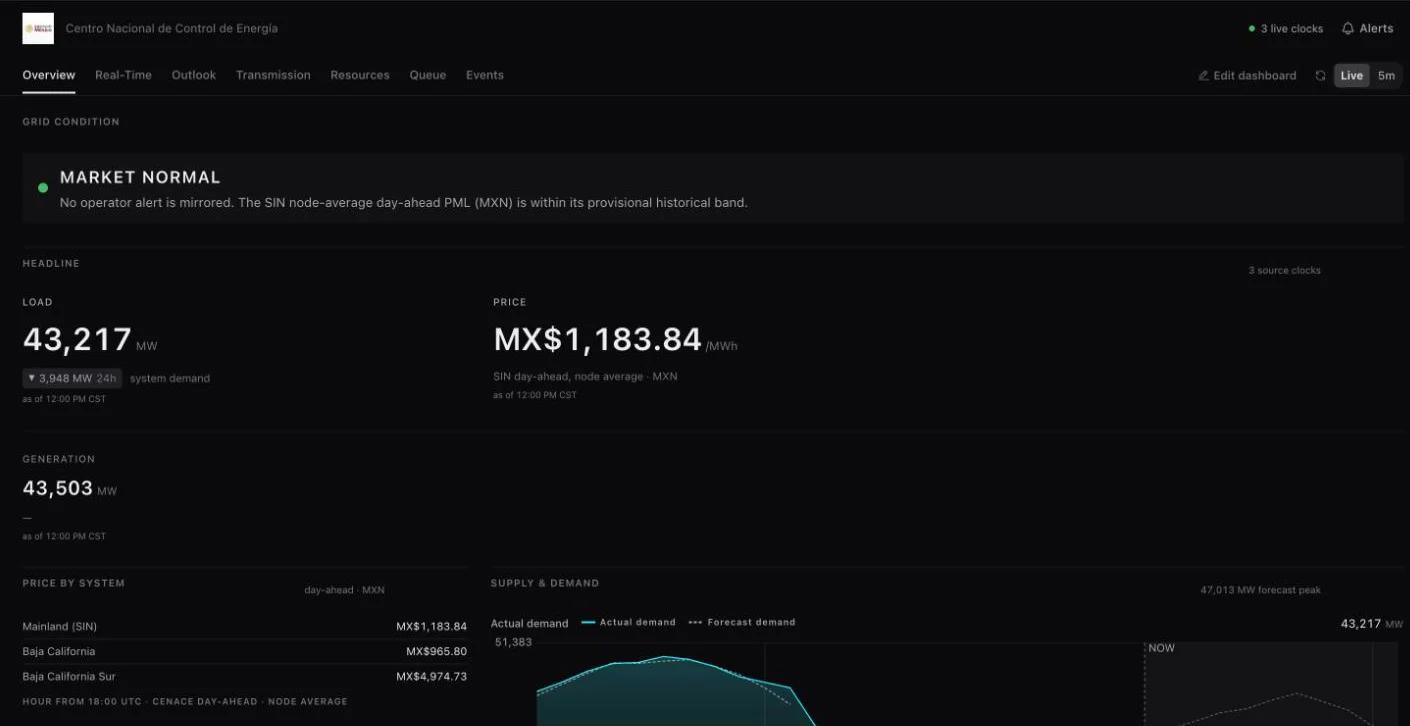The height and width of the screenshot is (726, 1410).
Task: Click the large 43,217 value under LOAD
Action: [x=77, y=340]
